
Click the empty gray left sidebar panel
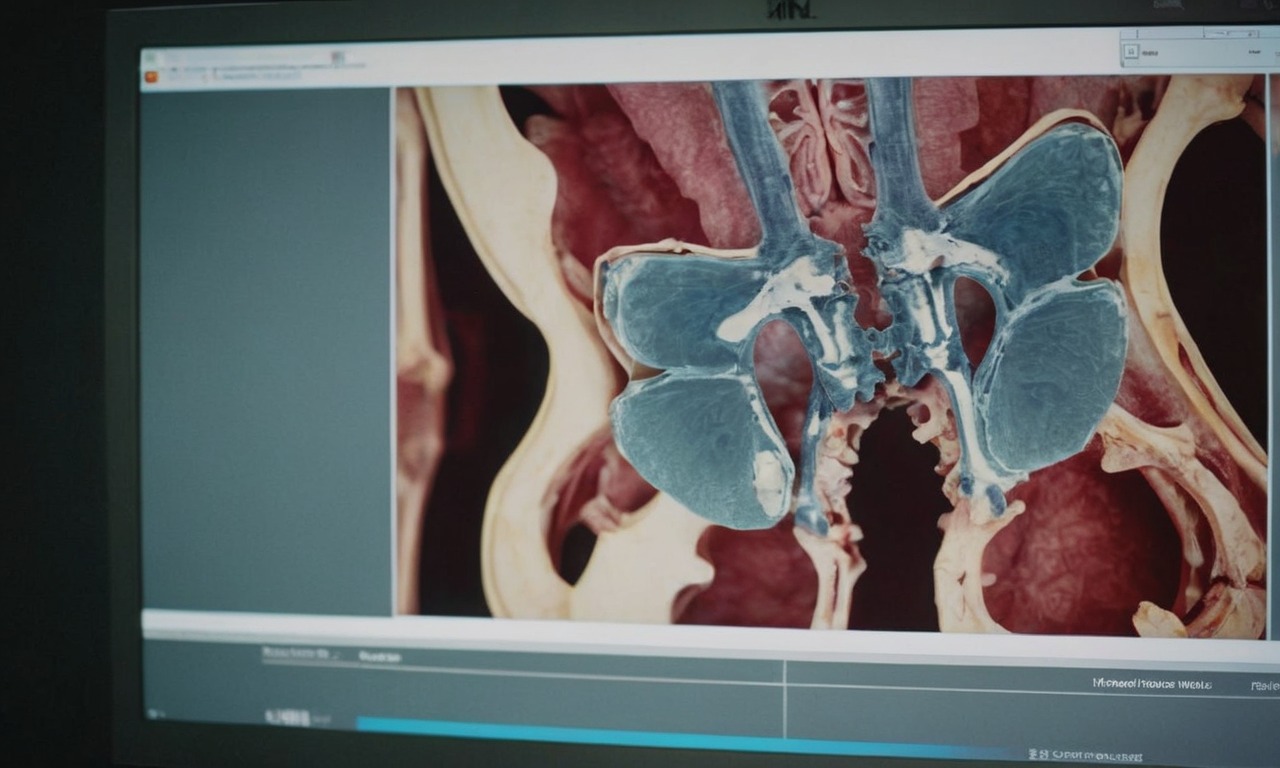coord(265,351)
